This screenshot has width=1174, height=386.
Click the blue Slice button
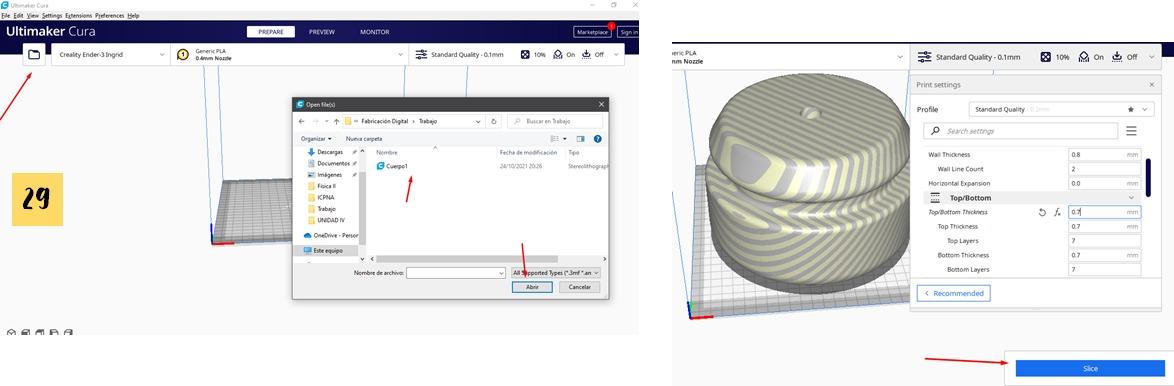pos(1090,369)
